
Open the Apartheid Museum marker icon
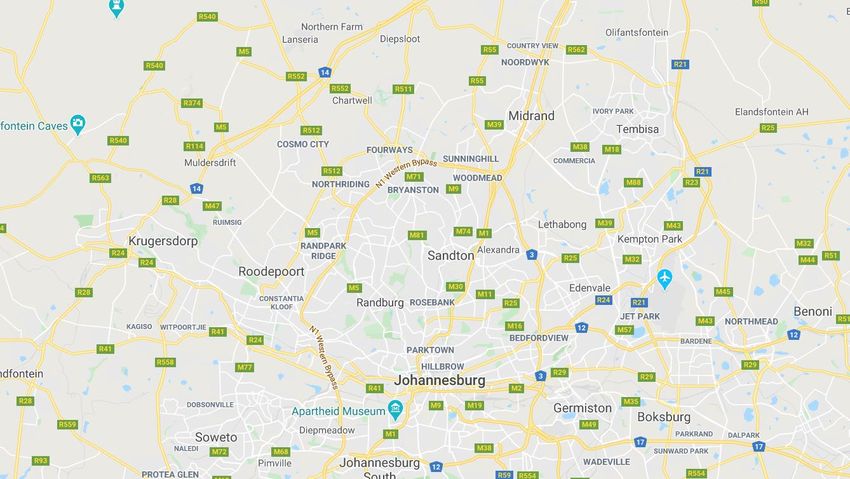(396, 410)
